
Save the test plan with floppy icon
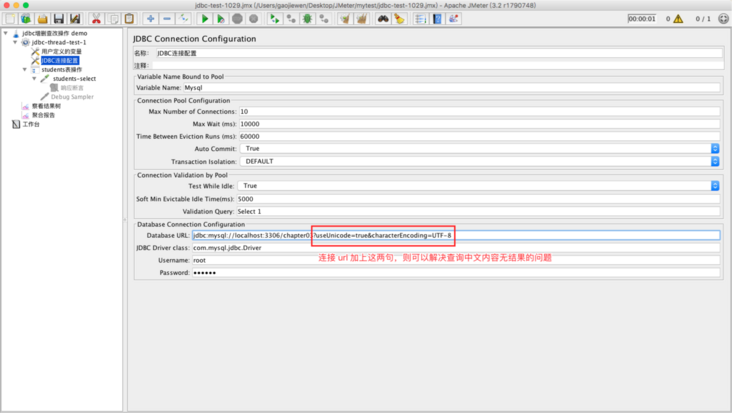coord(59,19)
